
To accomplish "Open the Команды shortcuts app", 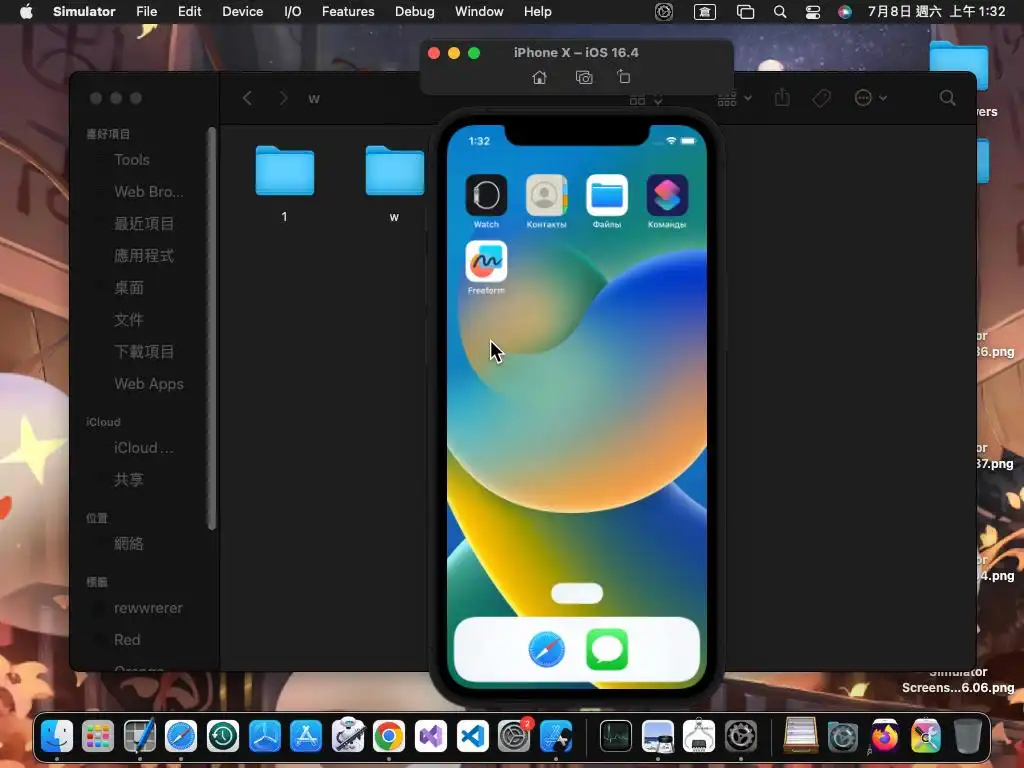I will (x=667, y=195).
